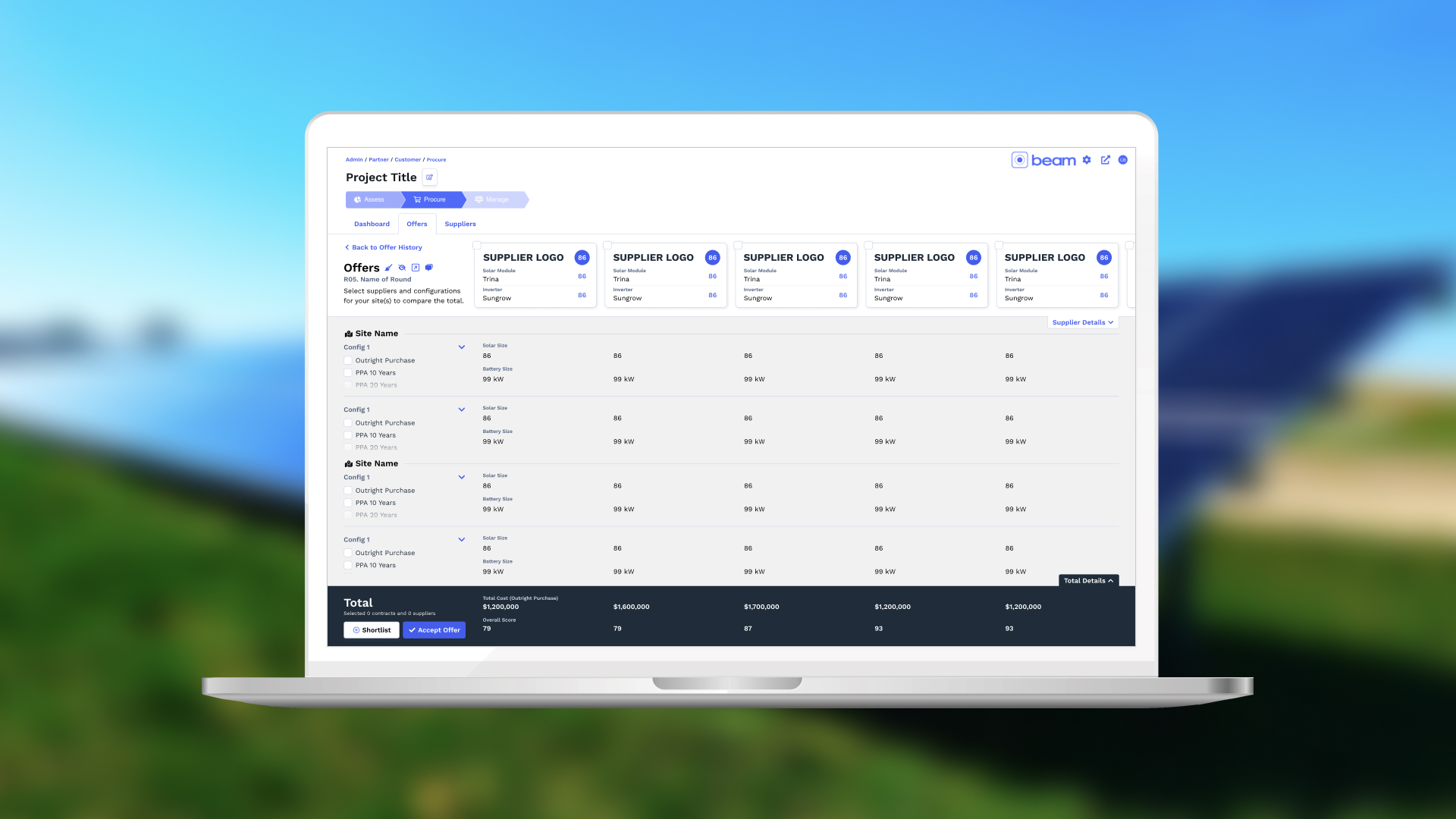The height and width of the screenshot is (819, 1456).
Task: Click the hide-eye icon beside Offers heading
Action: 402,268
